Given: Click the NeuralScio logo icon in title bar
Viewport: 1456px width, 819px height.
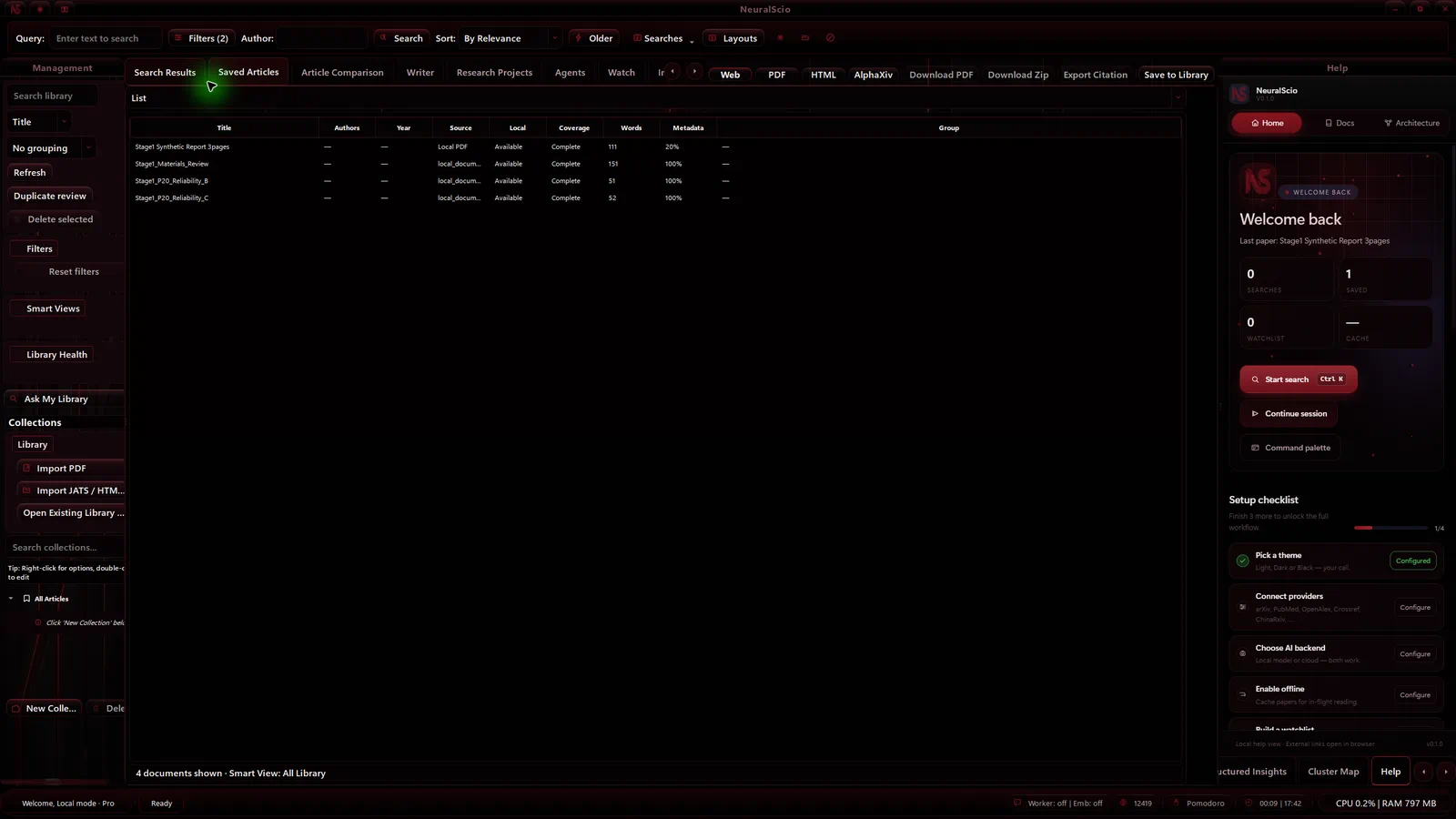Looking at the screenshot, I should pos(15,9).
